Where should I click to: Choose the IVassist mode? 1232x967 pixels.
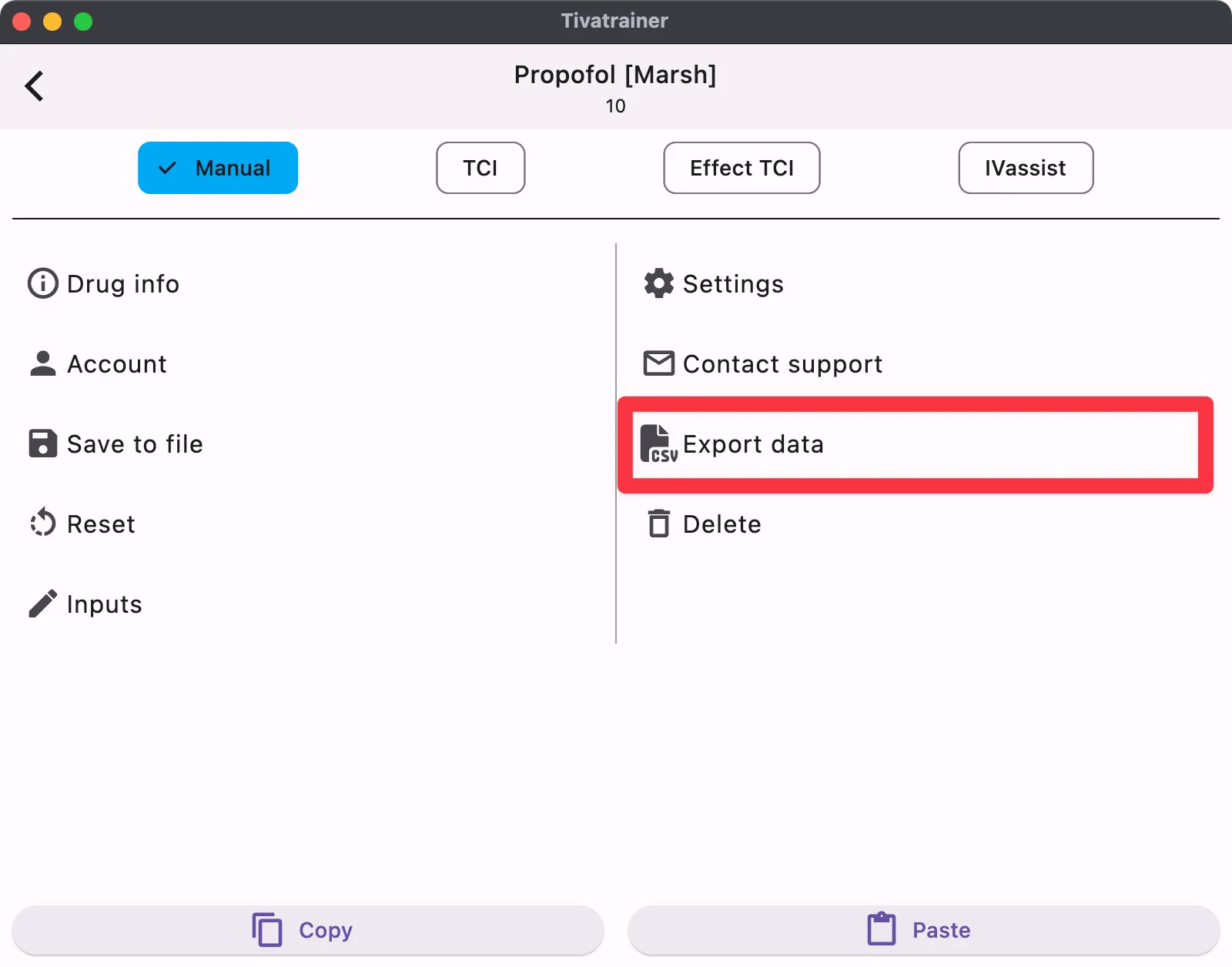click(1026, 168)
